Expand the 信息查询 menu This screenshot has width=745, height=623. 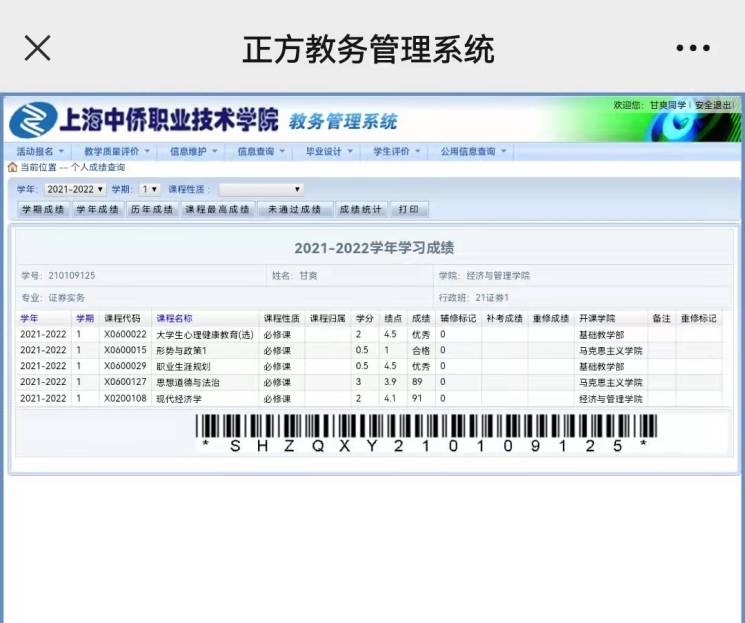click(261, 152)
